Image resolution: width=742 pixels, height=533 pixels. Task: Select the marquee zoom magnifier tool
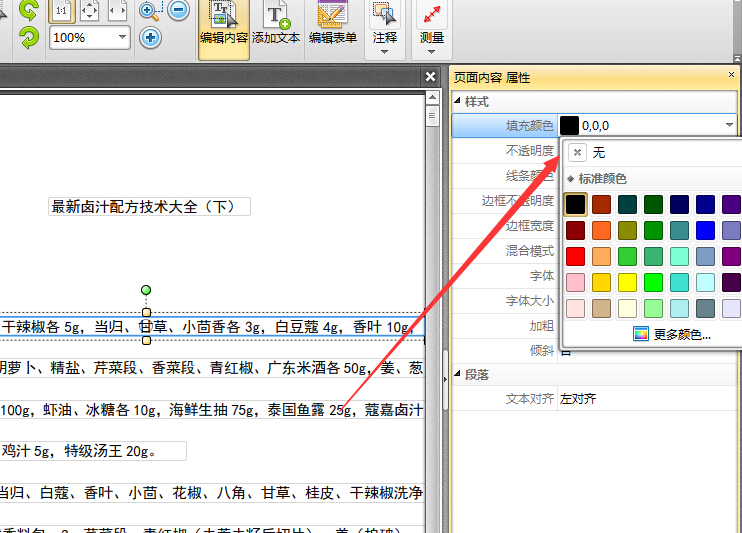[x=150, y=10]
